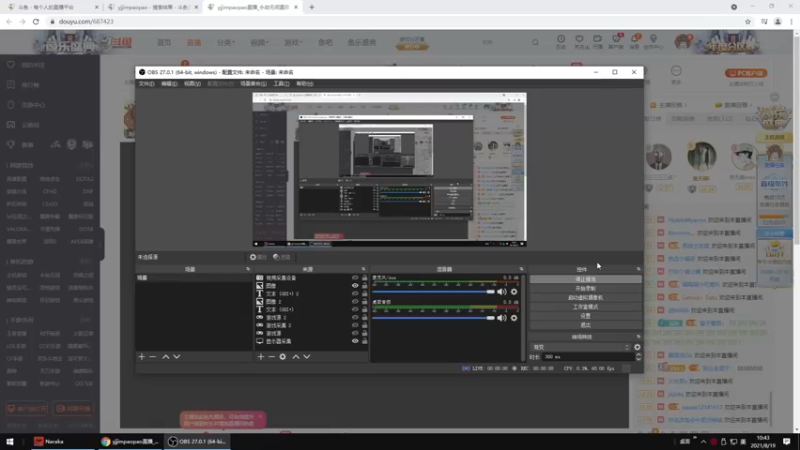800x450 pixels.
Task: Open the 工具 menu in OBS
Action: (281, 84)
